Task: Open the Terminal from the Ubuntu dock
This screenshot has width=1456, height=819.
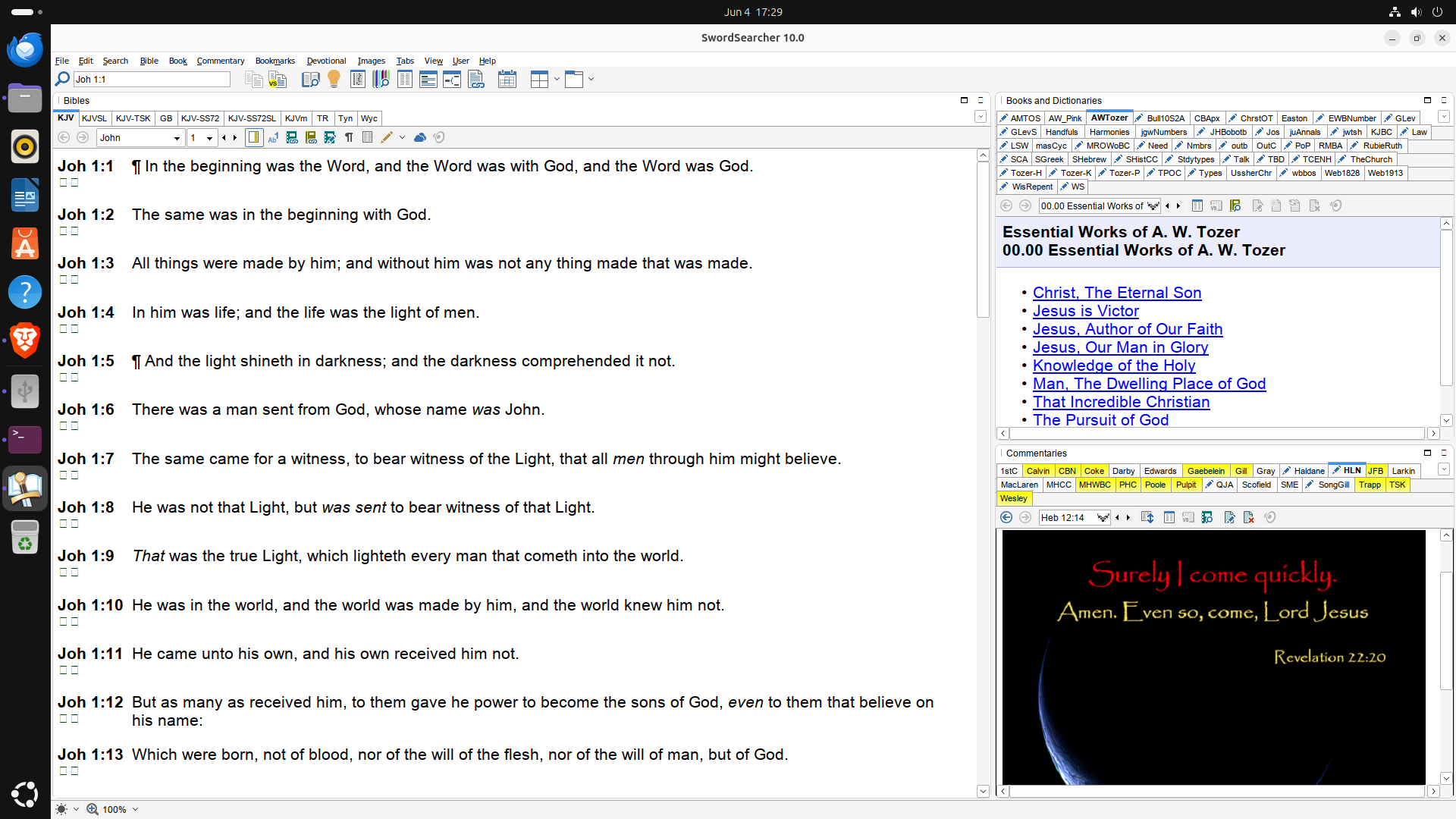Action: [x=25, y=440]
